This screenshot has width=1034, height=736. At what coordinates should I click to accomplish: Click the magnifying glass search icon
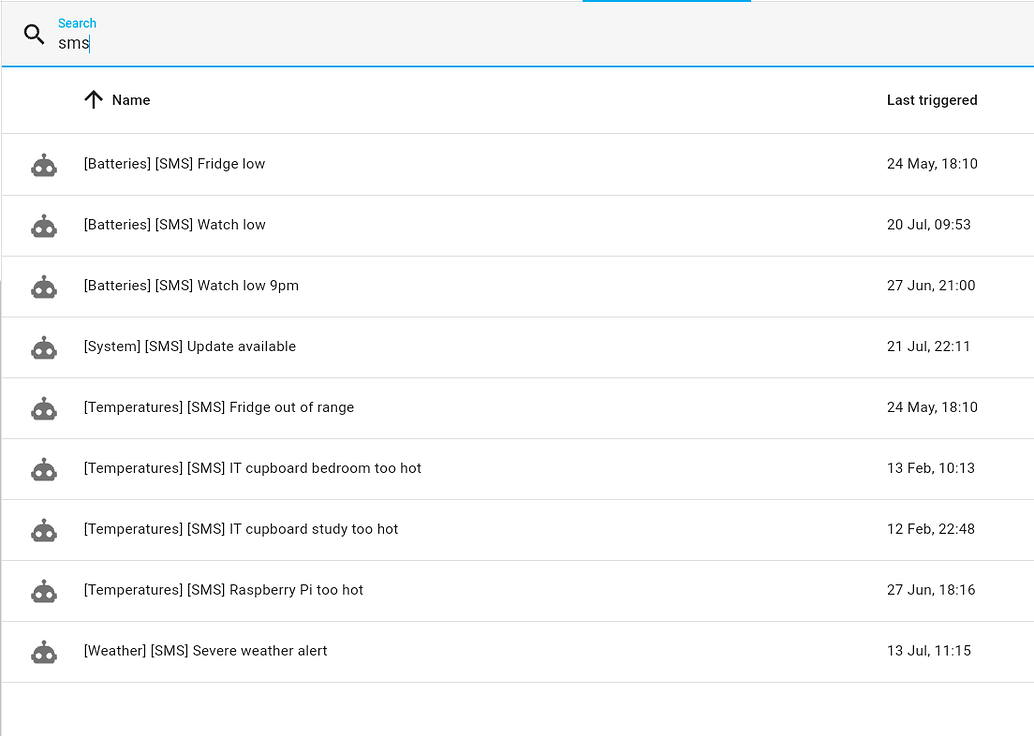click(34, 34)
